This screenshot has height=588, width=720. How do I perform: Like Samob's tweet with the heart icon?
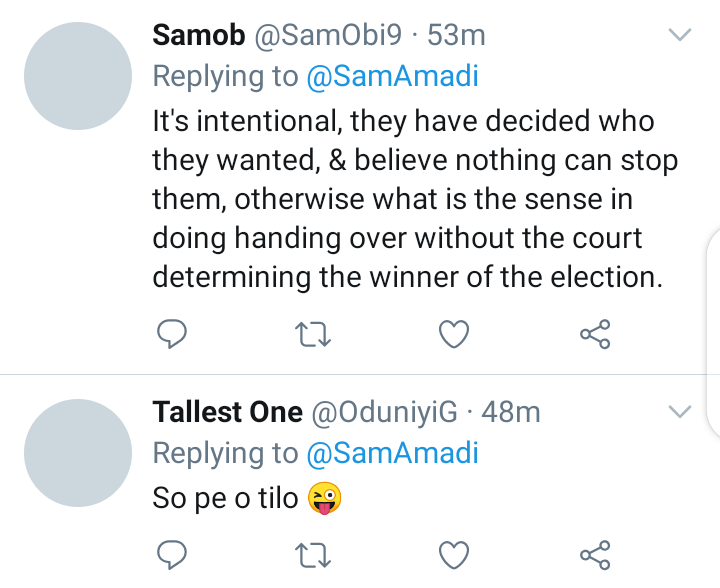(x=454, y=334)
